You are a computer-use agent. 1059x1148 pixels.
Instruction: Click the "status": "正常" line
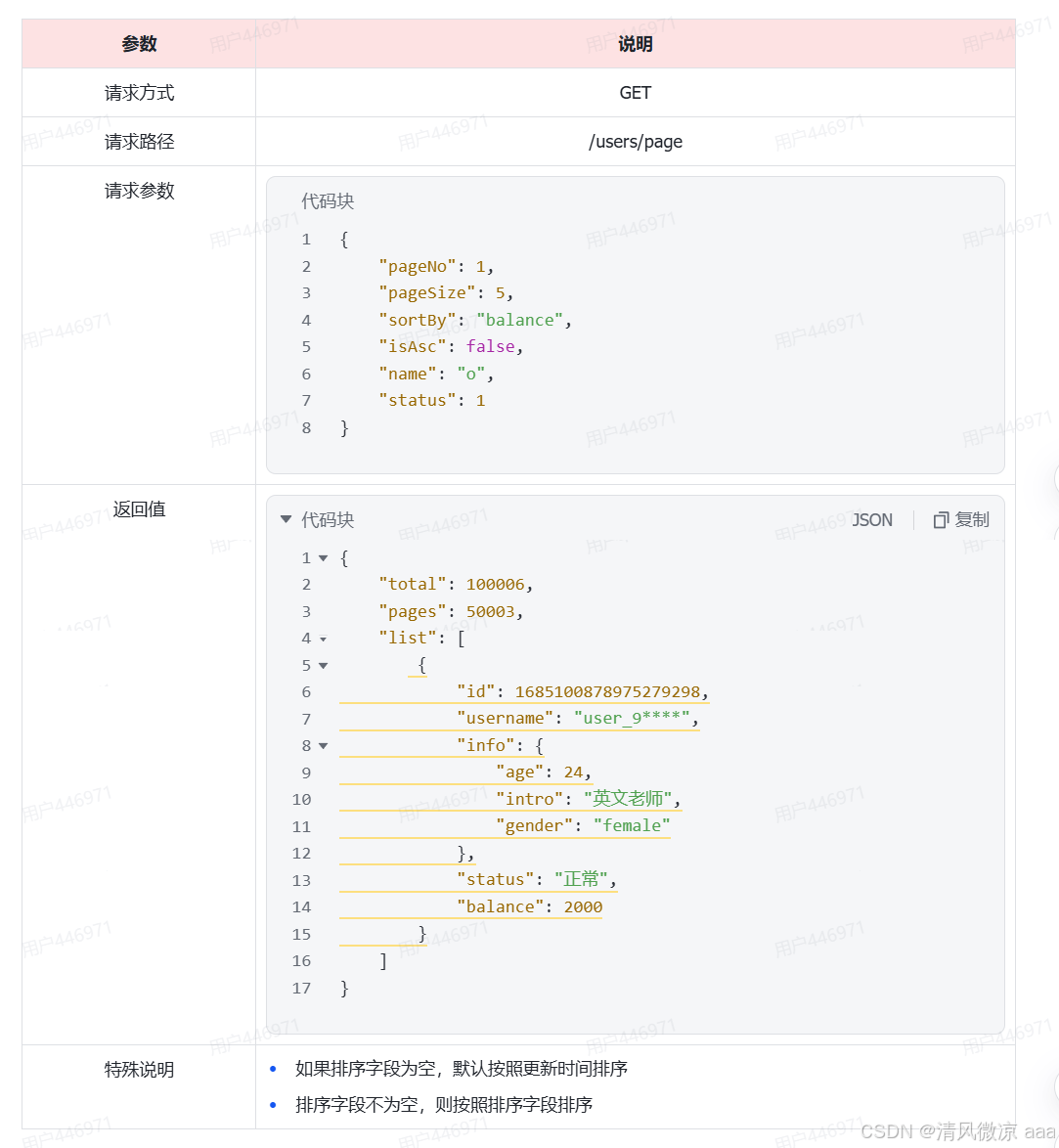[537, 879]
